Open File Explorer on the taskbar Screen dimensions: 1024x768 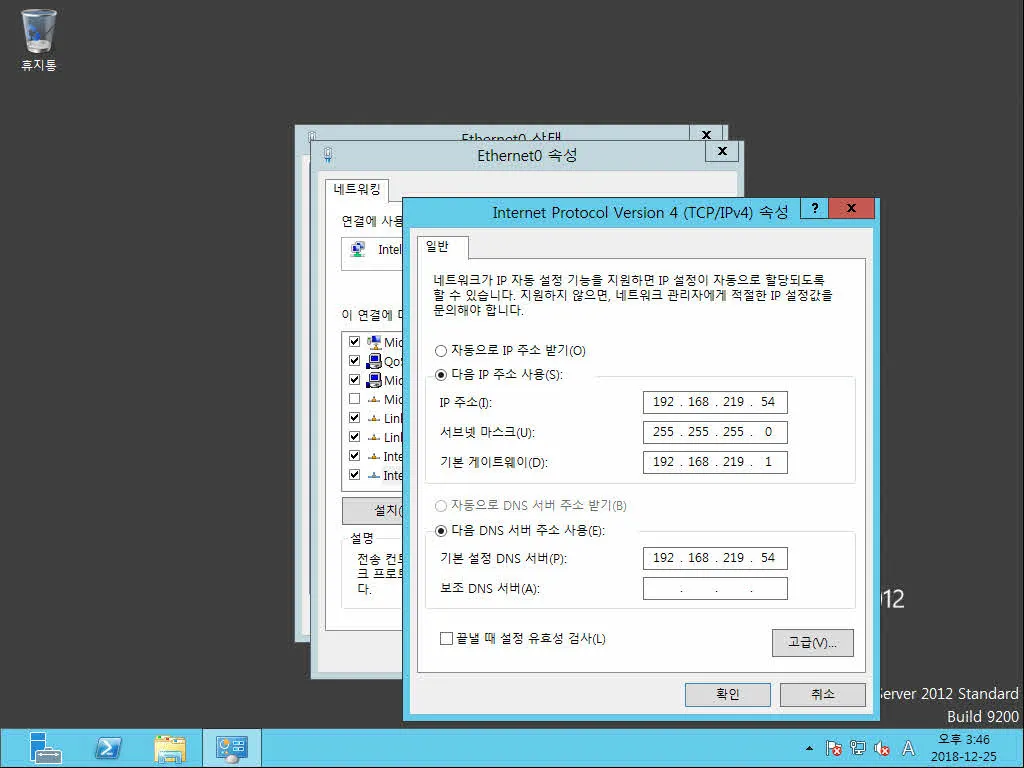[170, 747]
